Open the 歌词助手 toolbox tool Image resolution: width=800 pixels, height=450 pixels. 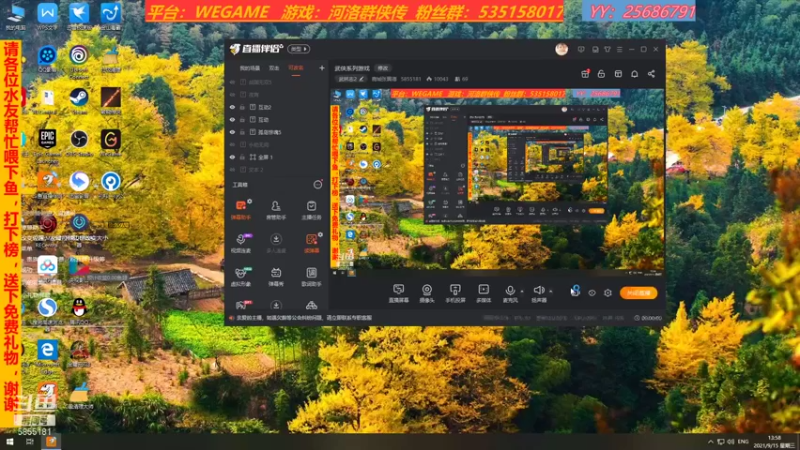pos(311,276)
